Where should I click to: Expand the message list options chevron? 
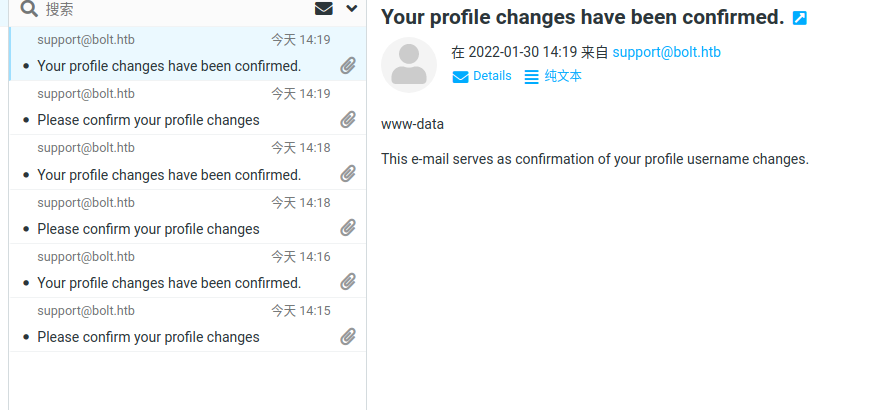tap(351, 9)
